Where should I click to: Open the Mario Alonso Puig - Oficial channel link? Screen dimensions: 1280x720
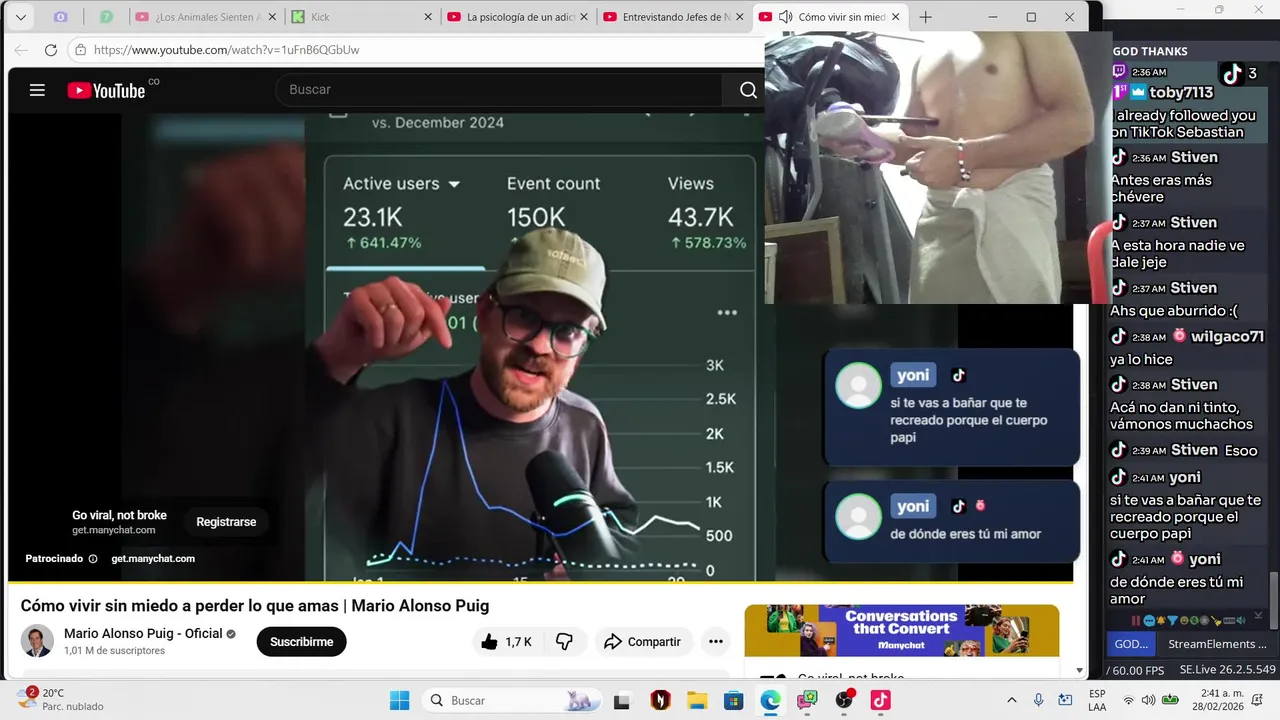[143, 633]
